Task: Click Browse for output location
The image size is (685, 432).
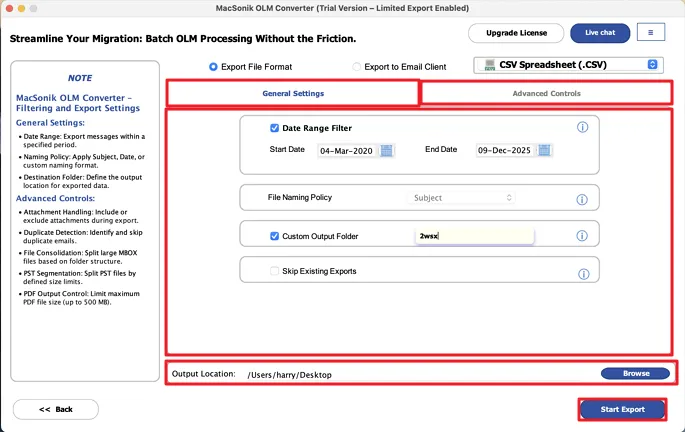Action: 635,373
